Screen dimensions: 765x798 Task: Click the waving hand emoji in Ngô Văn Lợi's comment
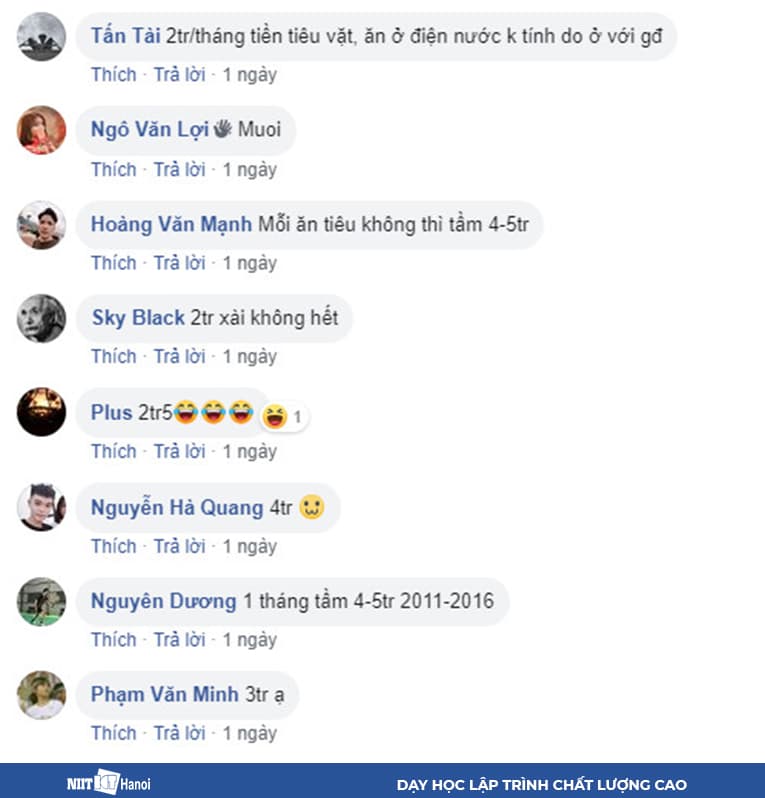pos(222,129)
